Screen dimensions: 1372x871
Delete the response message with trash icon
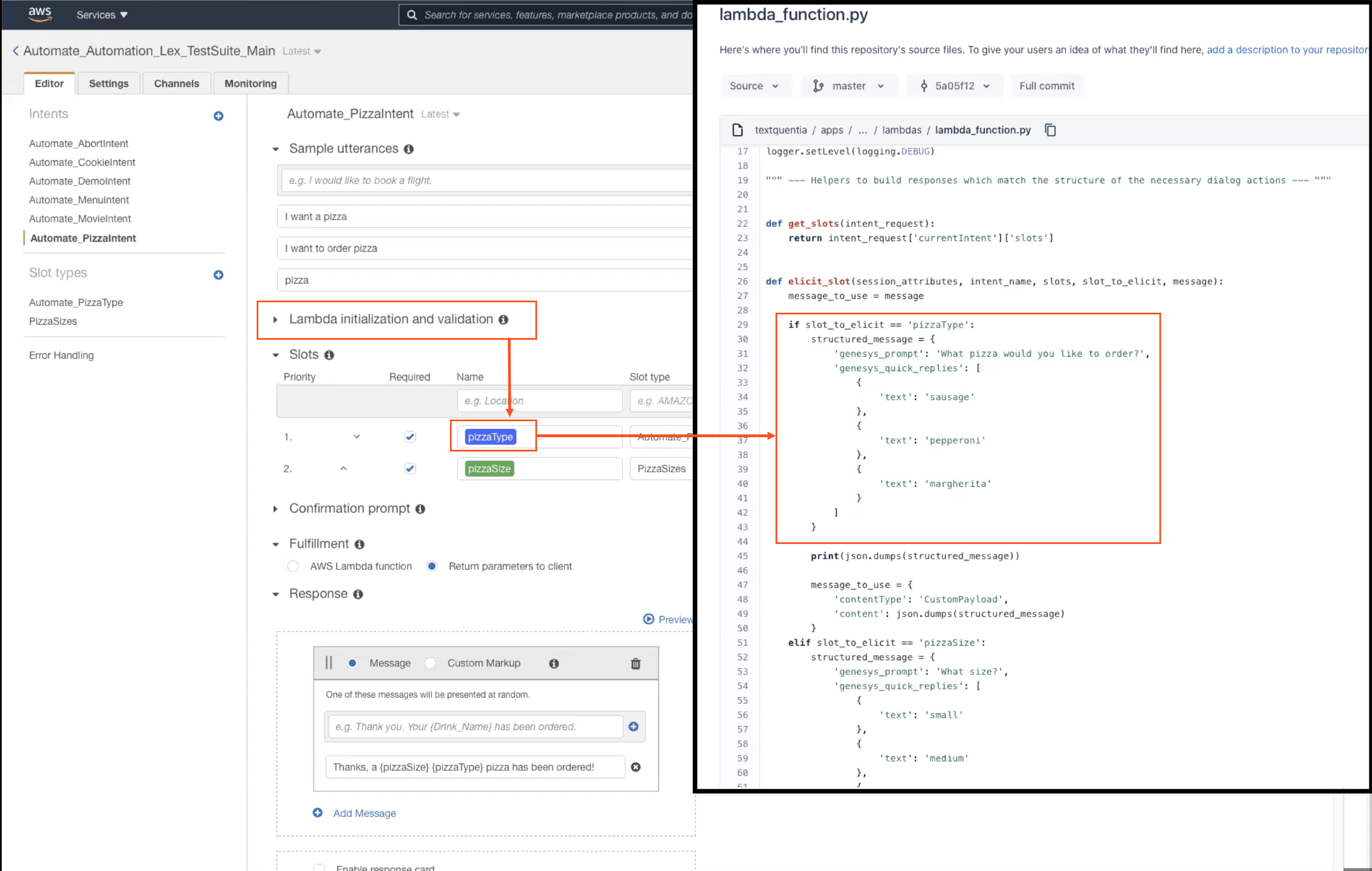[635, 663]
